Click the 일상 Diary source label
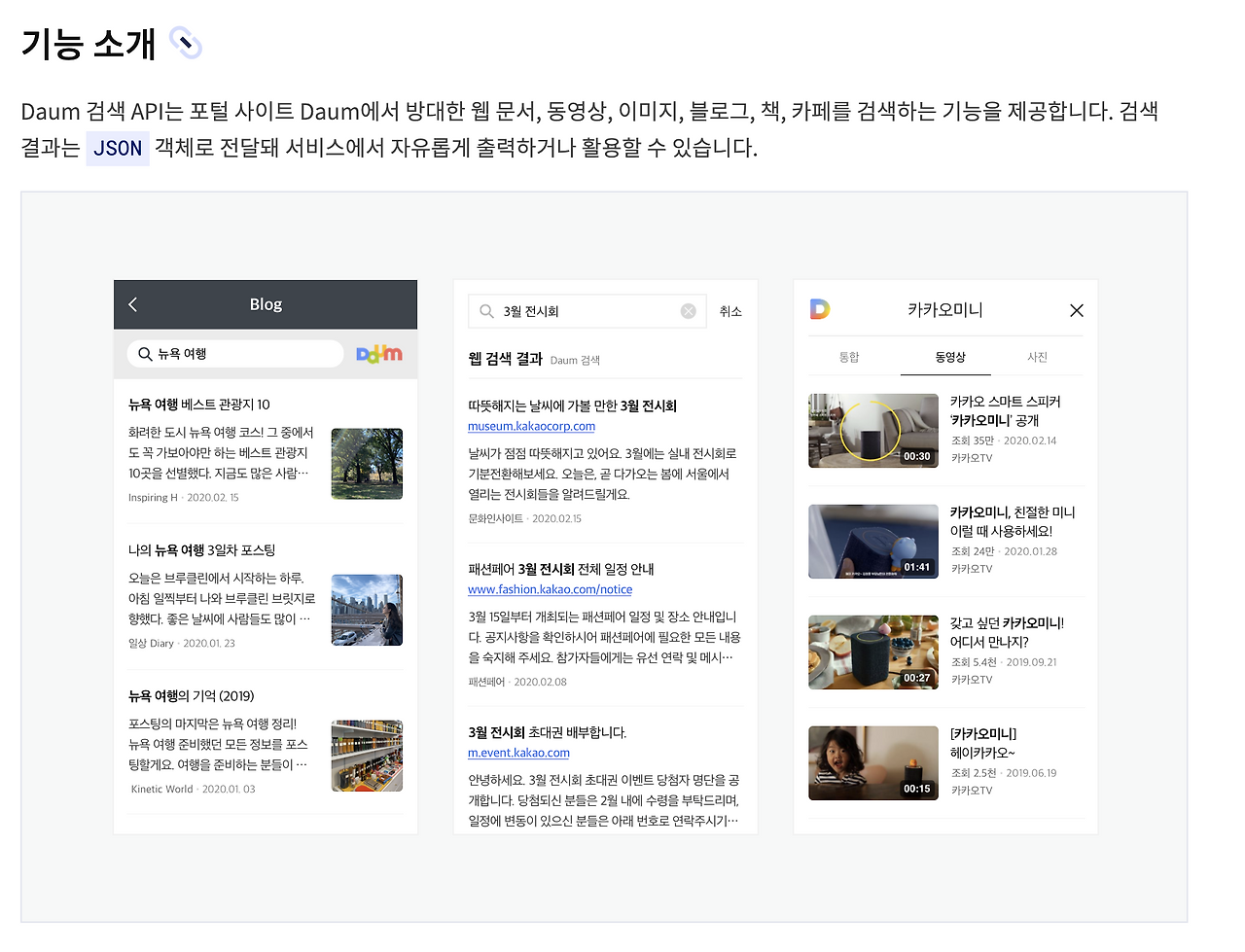Screen dimensions: 1245x952 [151, 644]
